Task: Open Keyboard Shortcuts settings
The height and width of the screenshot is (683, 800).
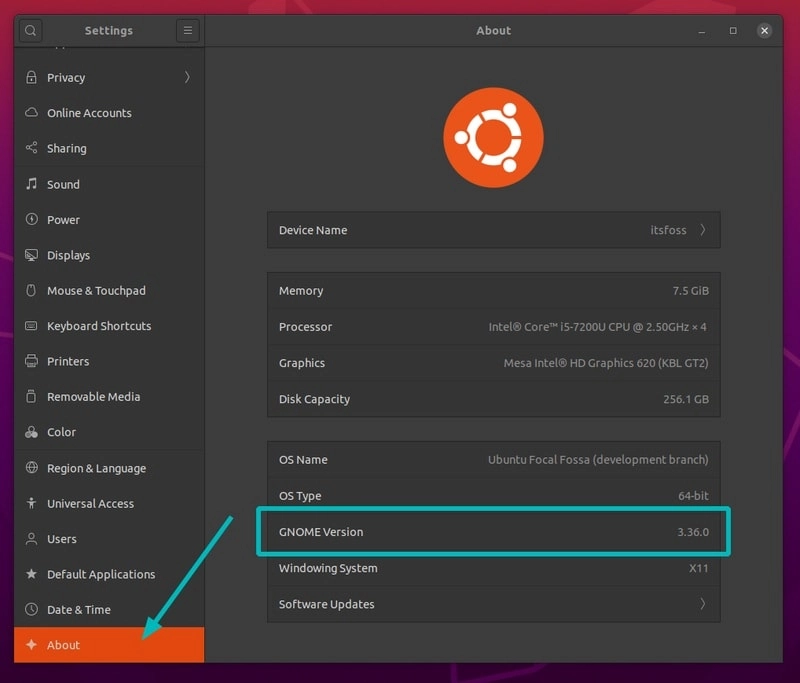Action: [96, 326]
